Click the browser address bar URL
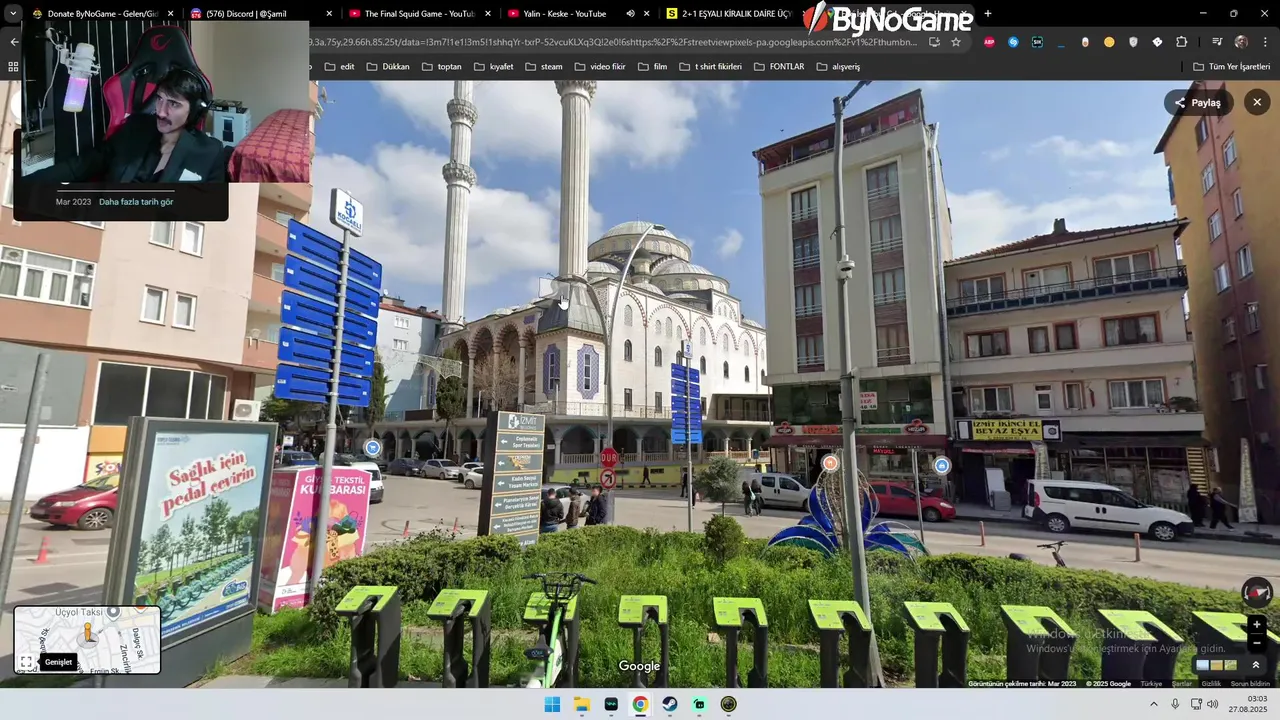This screenshot has height=720, width=1280. (x=615, y=42)
